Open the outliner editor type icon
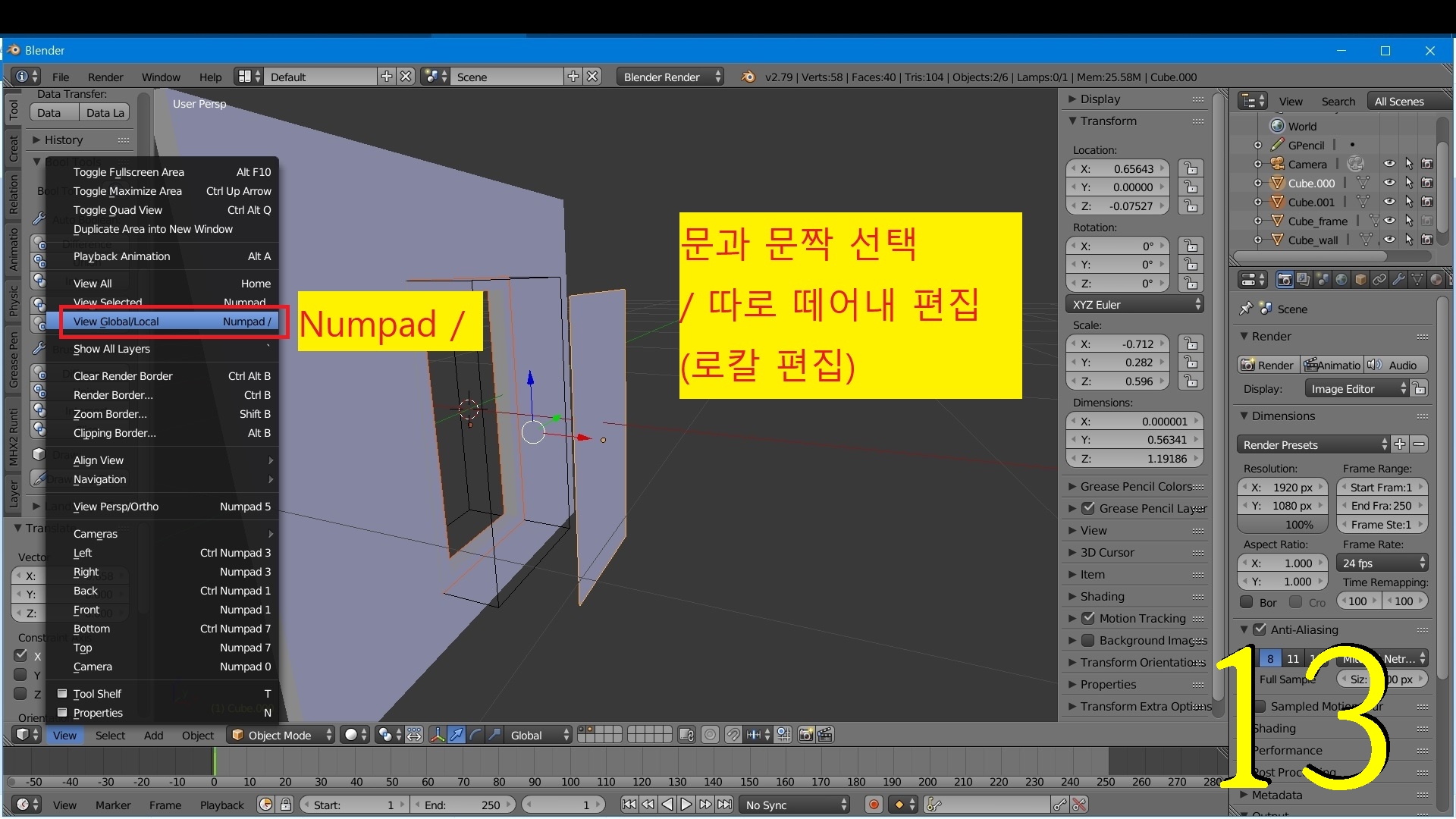Screen dimensions: 1456x819 (x=1253, y=101)
